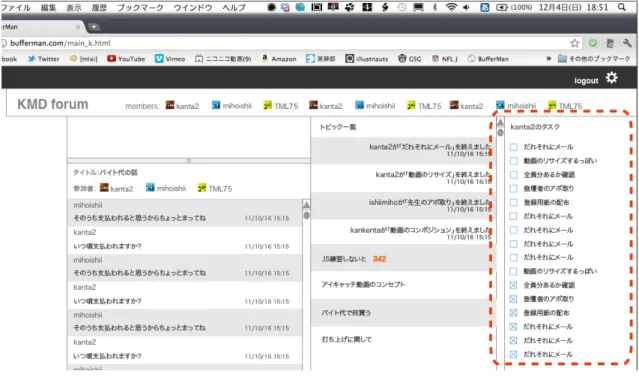This screenshot has height=380, width=639.
Task: Click the chat thread scrollbar up arrow
Action: 306,204
